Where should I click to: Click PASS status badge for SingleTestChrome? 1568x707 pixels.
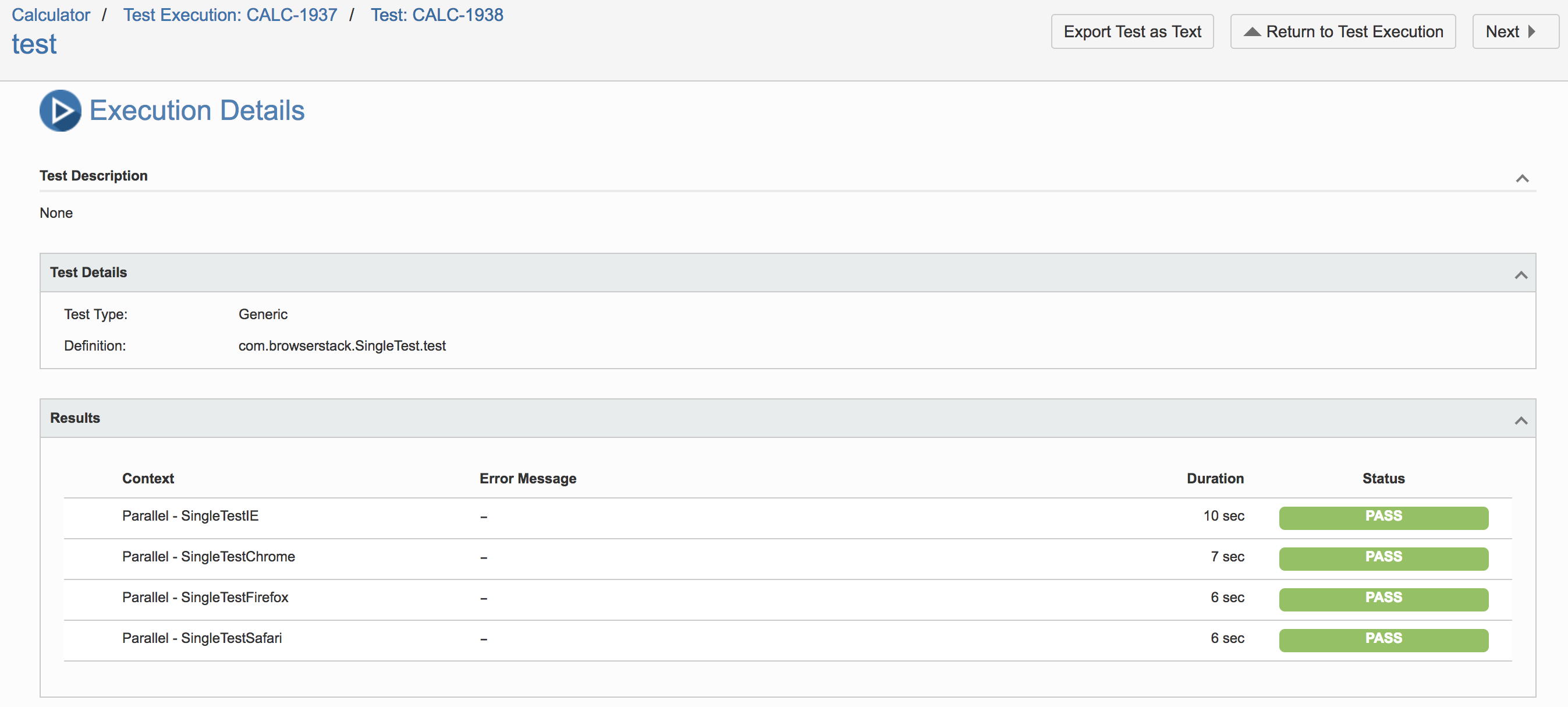click(1383, 558)
